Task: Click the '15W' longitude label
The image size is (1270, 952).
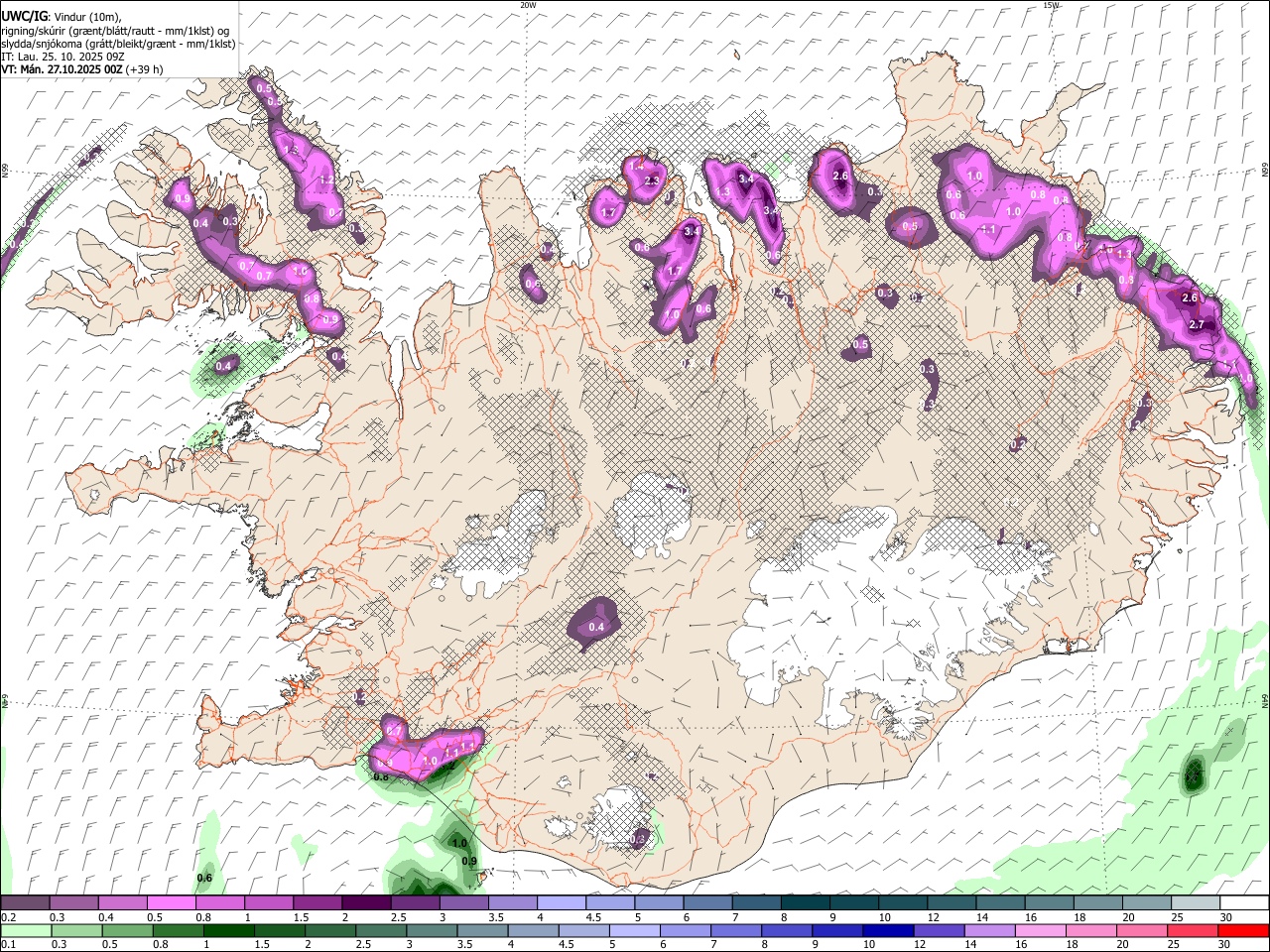Action: [1051, 5]
